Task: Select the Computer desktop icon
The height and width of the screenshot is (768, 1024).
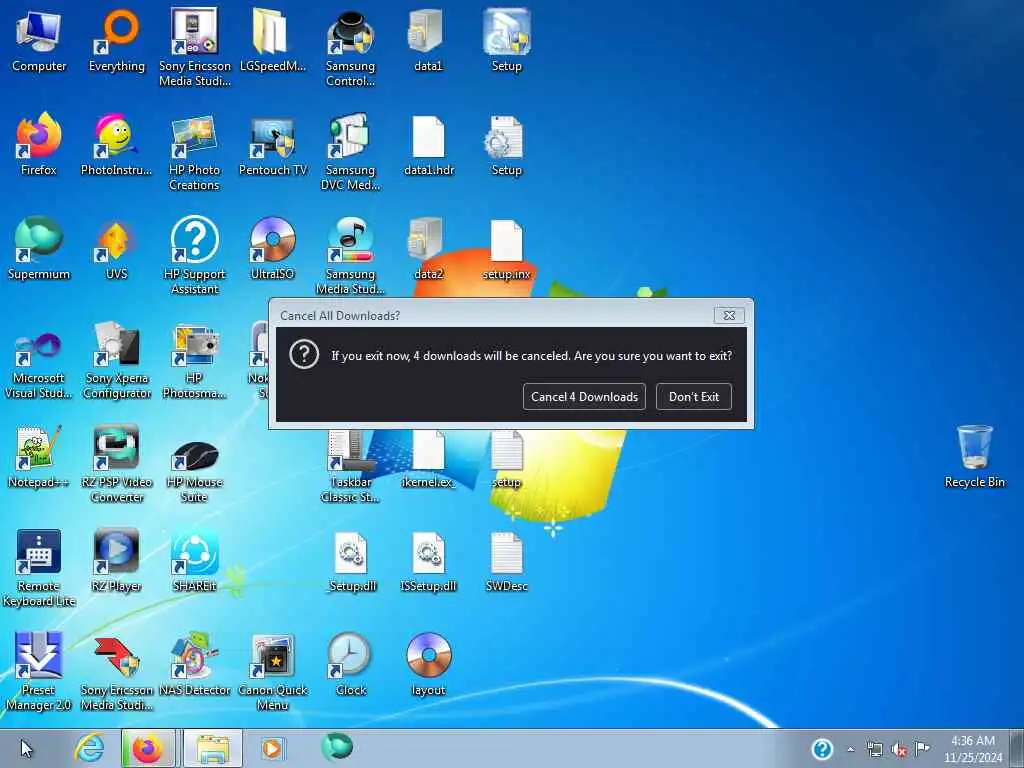Action: 39,40
